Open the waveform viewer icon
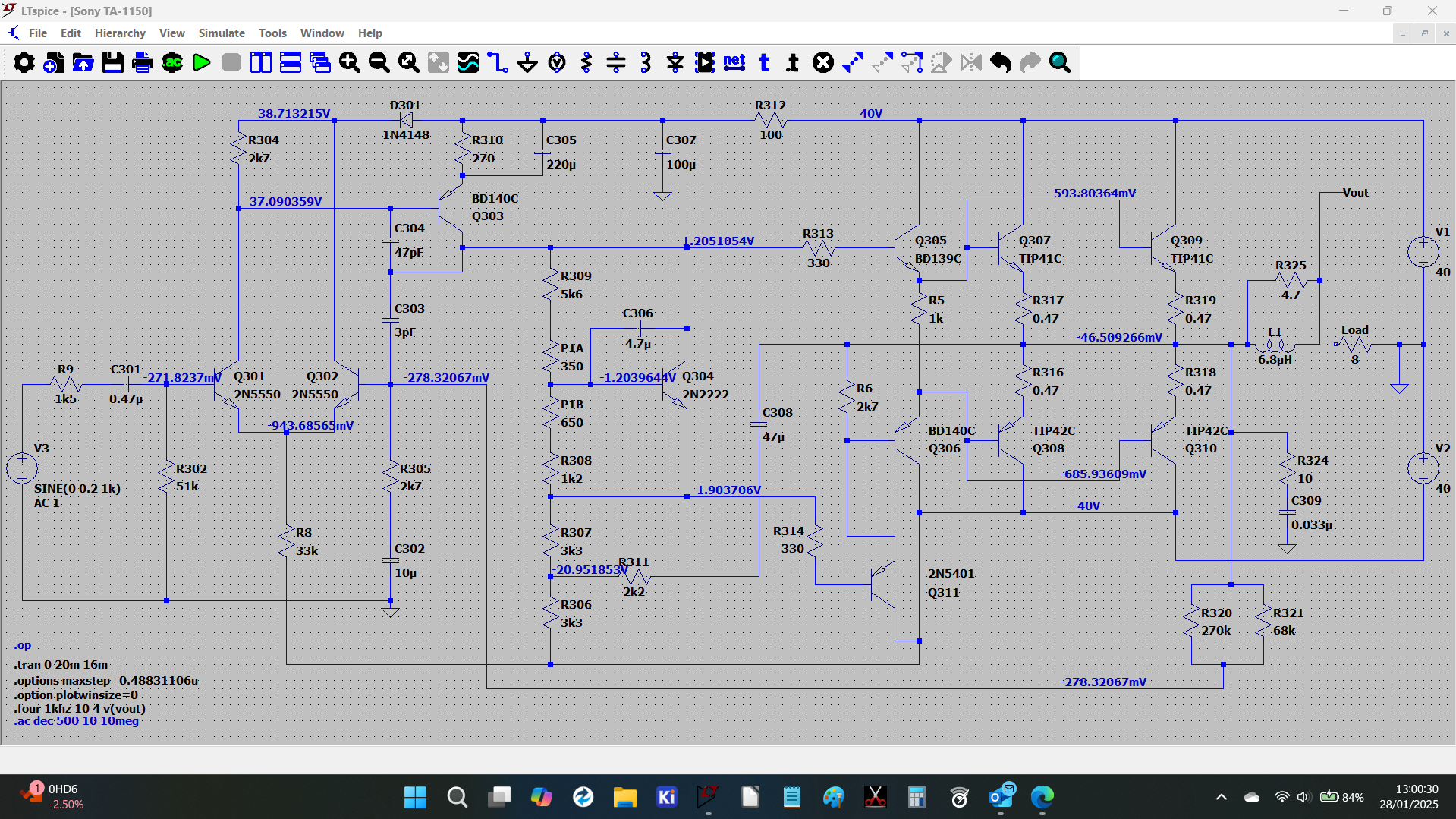Screen dimensions: 1456x819 (x=468, y=62)
